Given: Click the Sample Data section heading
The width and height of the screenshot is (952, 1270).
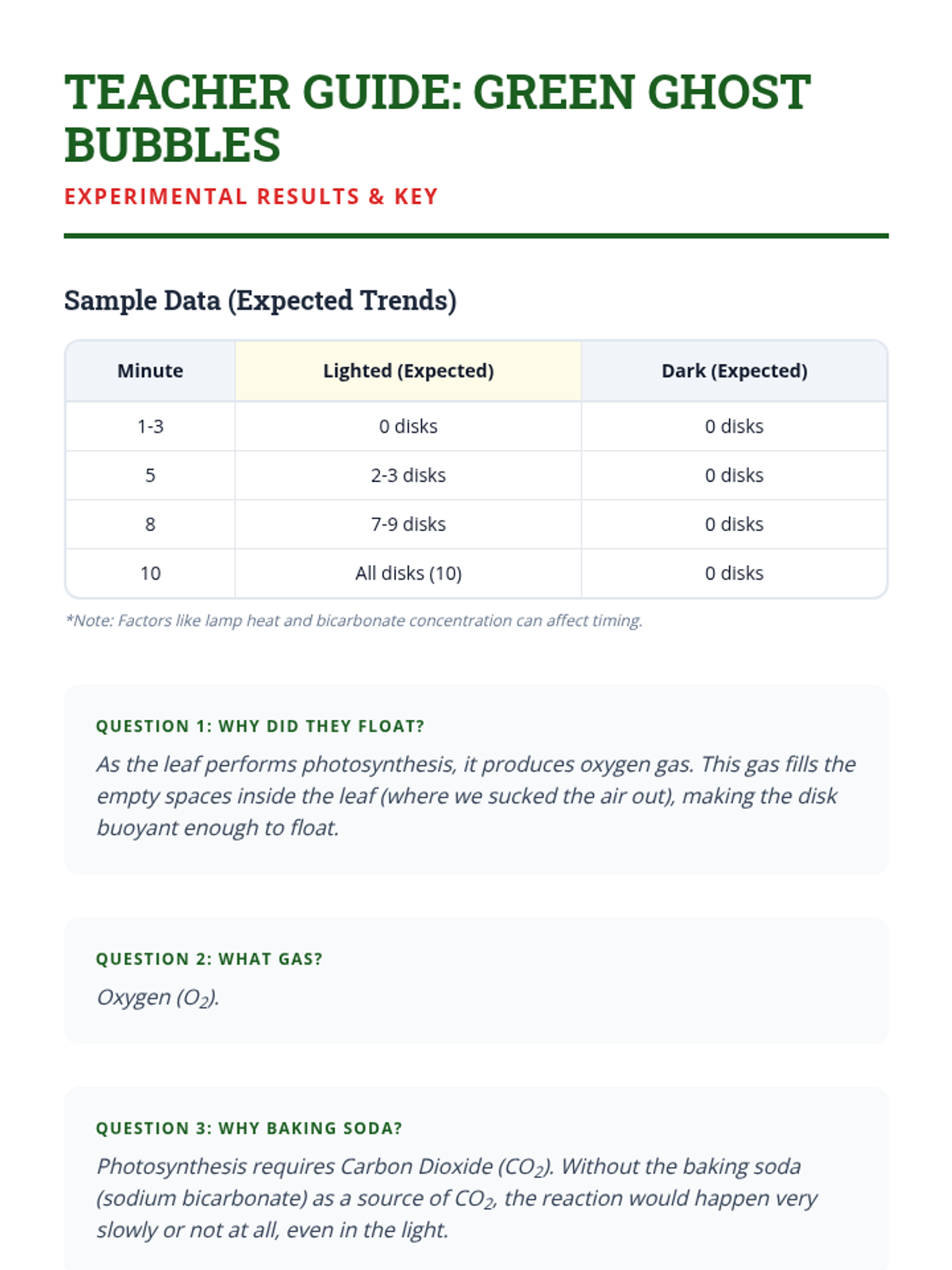Looking at the screenshot, I should coord(260,301).
